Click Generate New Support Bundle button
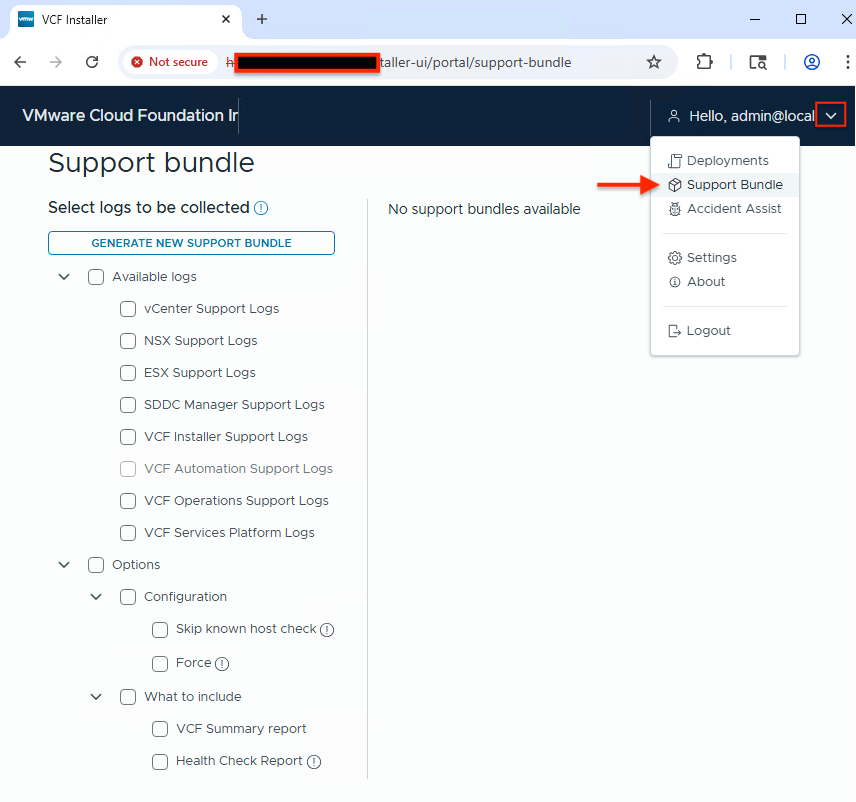 191,243
